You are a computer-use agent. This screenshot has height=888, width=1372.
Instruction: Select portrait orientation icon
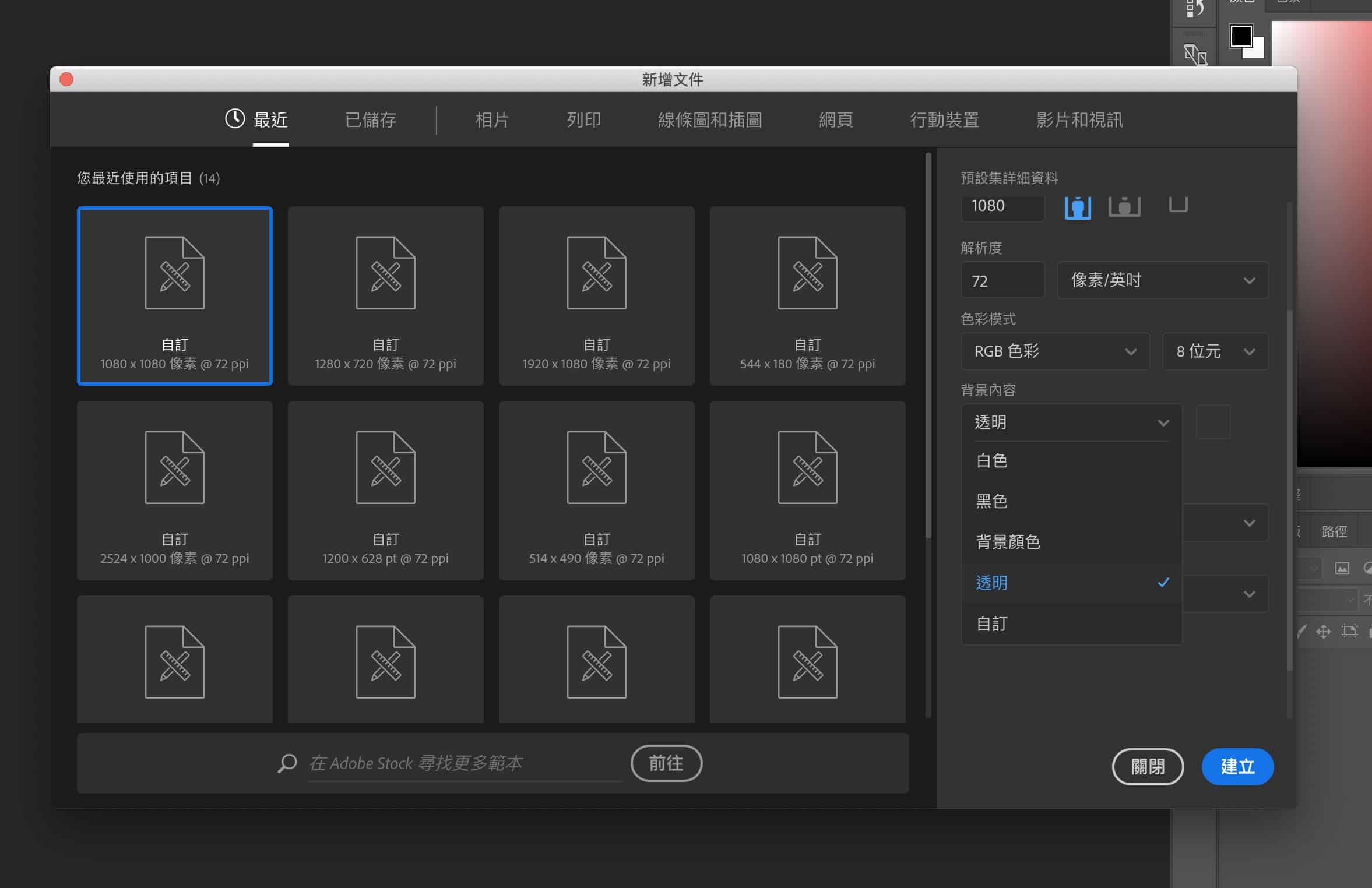[x=1078, y=207]
